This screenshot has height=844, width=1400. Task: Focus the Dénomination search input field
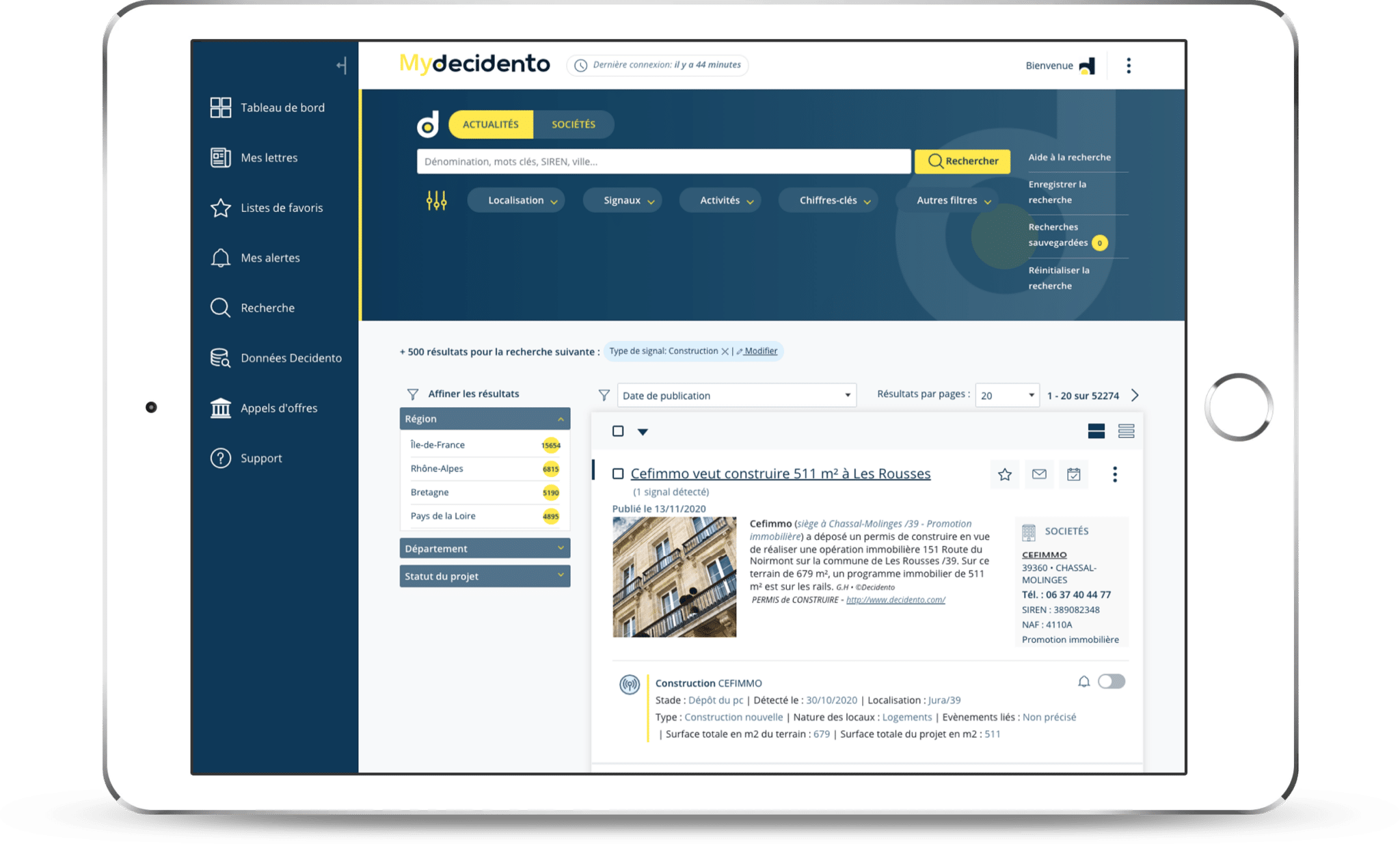click(x=664, y=161)
